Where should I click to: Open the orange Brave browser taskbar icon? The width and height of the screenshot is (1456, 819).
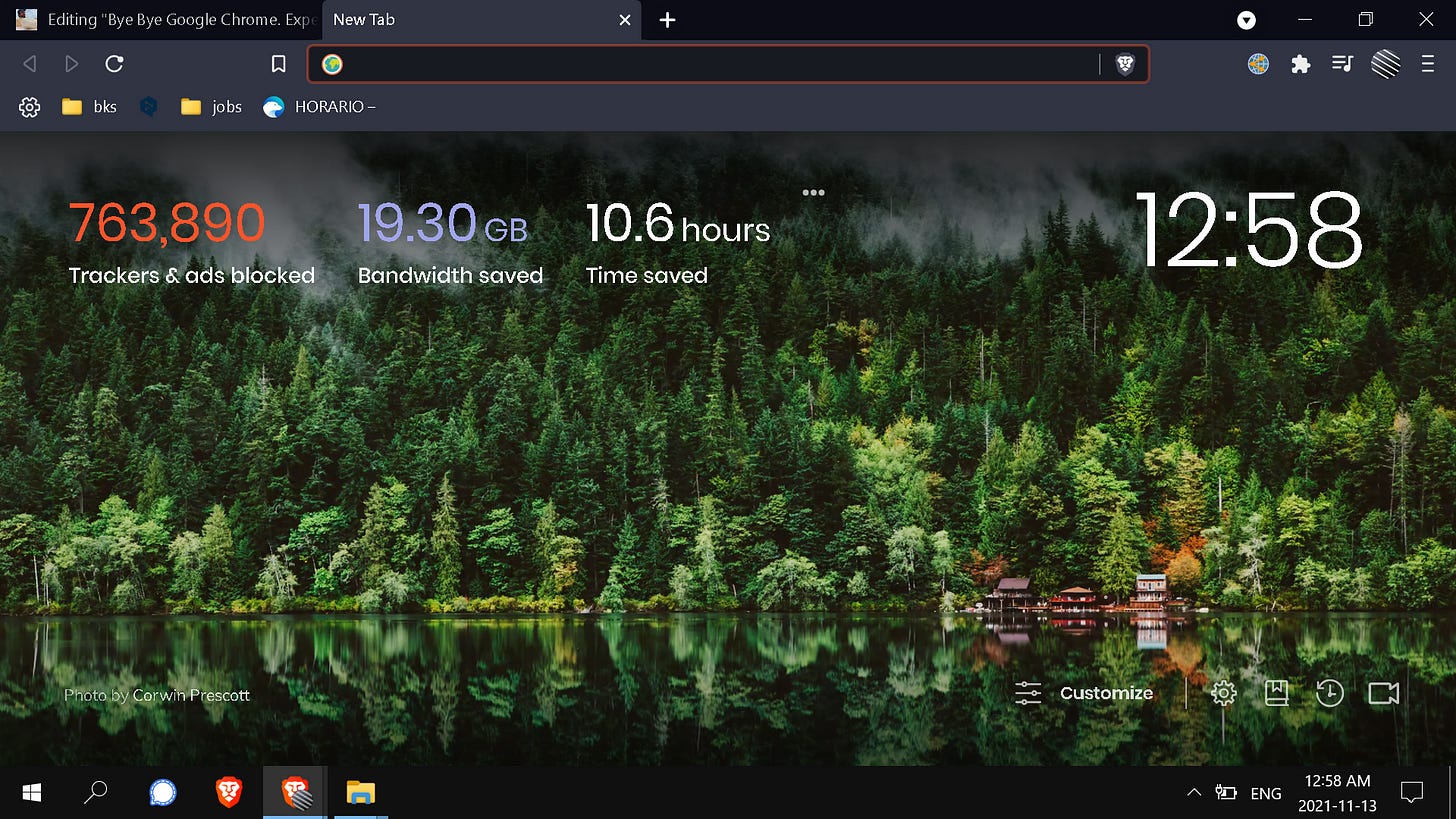[229, 793]
